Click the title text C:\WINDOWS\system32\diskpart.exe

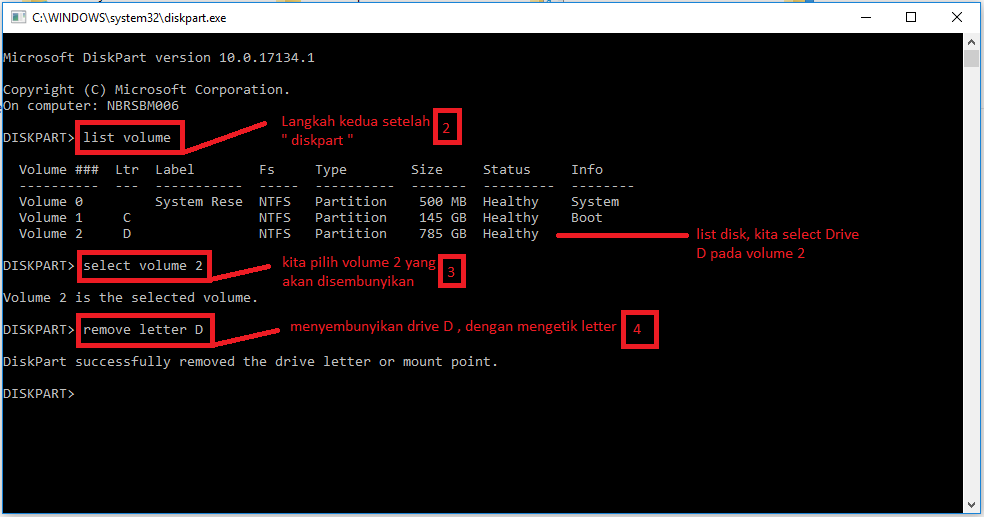[x=129, y=18]
